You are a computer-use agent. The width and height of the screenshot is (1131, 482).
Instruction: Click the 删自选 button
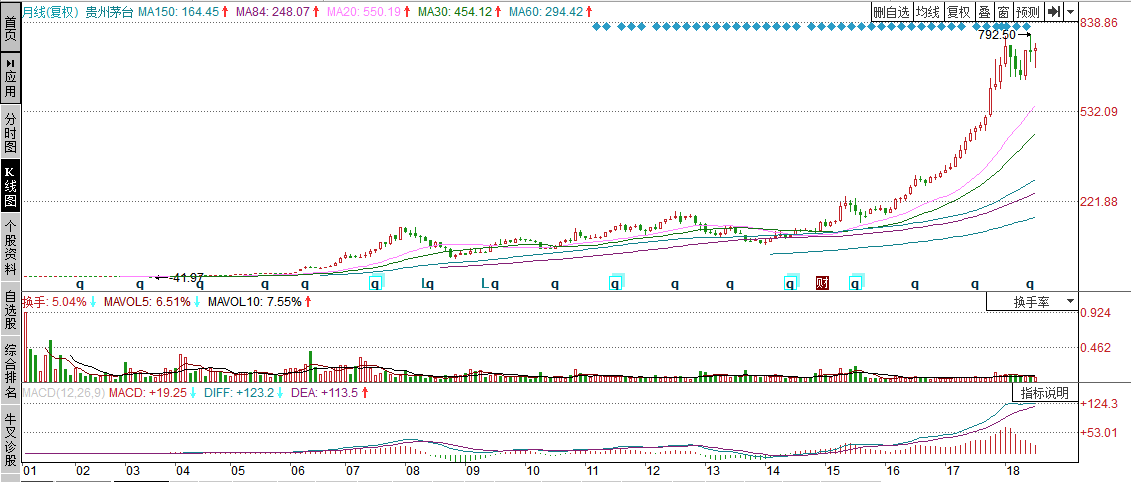(x=891, y=12)
